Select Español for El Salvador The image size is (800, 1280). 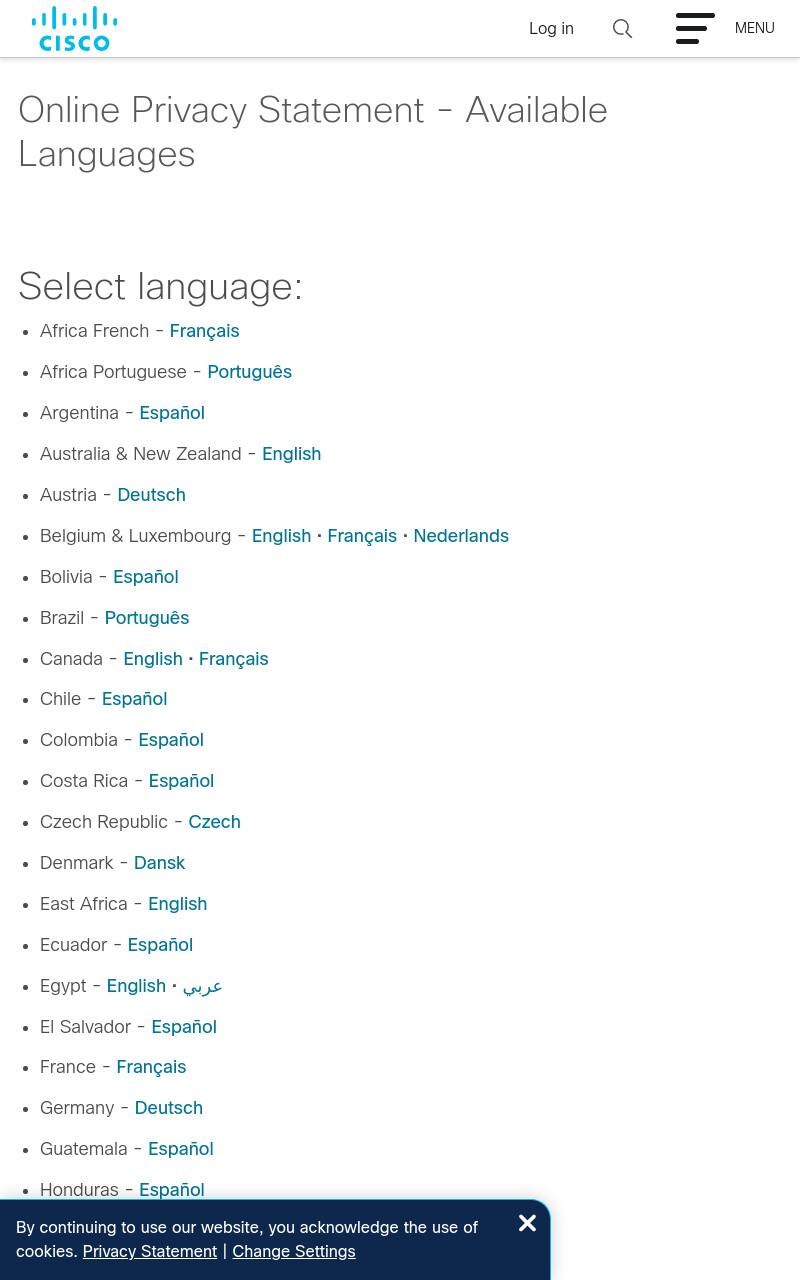(184, 1028)
